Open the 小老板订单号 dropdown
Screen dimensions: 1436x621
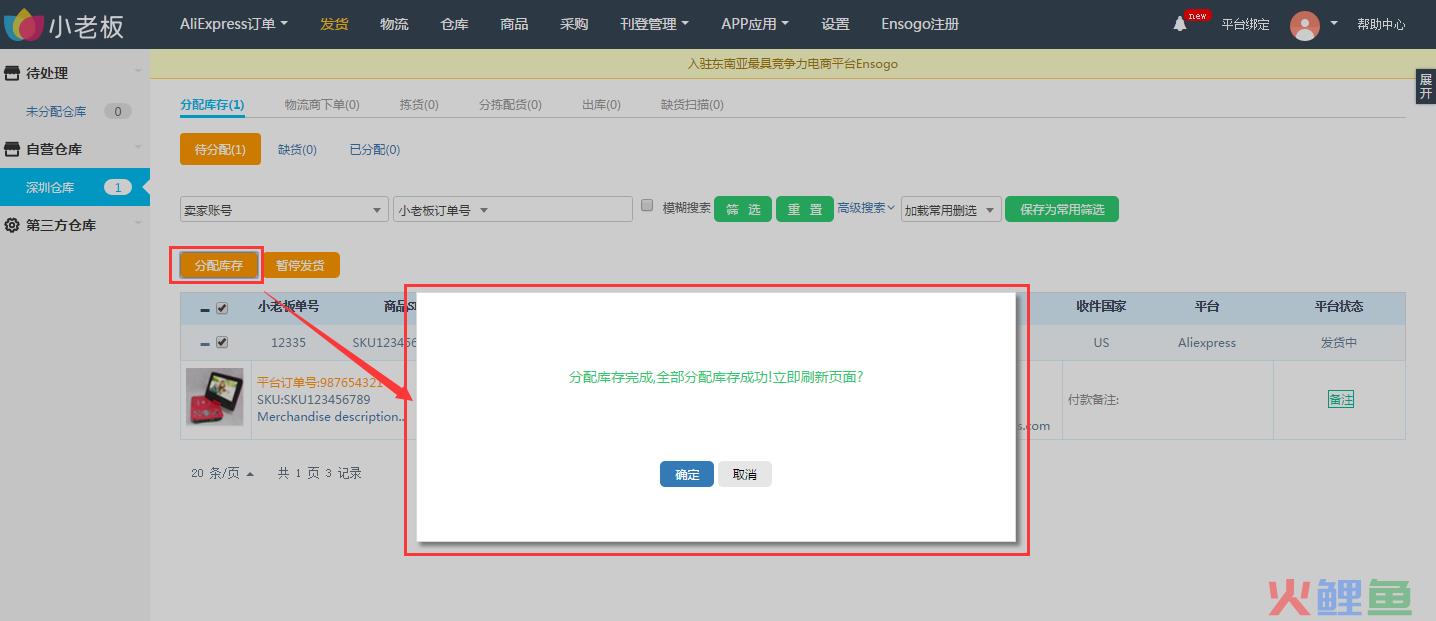[x=443, y=210]
